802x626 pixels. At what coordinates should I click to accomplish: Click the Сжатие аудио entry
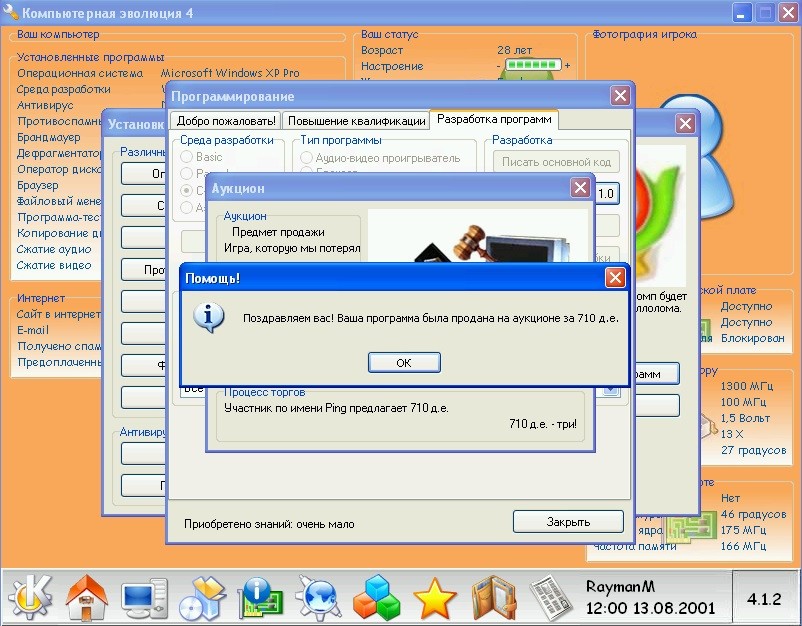(x=54, y=249)
